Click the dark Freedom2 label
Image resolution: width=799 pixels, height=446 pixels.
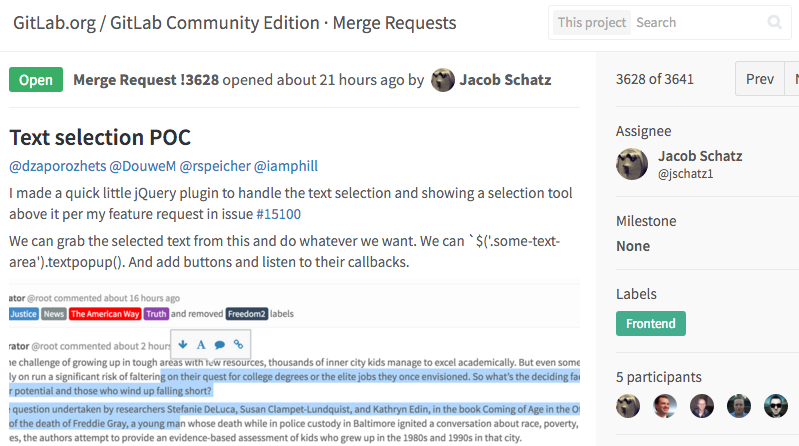click(247, 314)
